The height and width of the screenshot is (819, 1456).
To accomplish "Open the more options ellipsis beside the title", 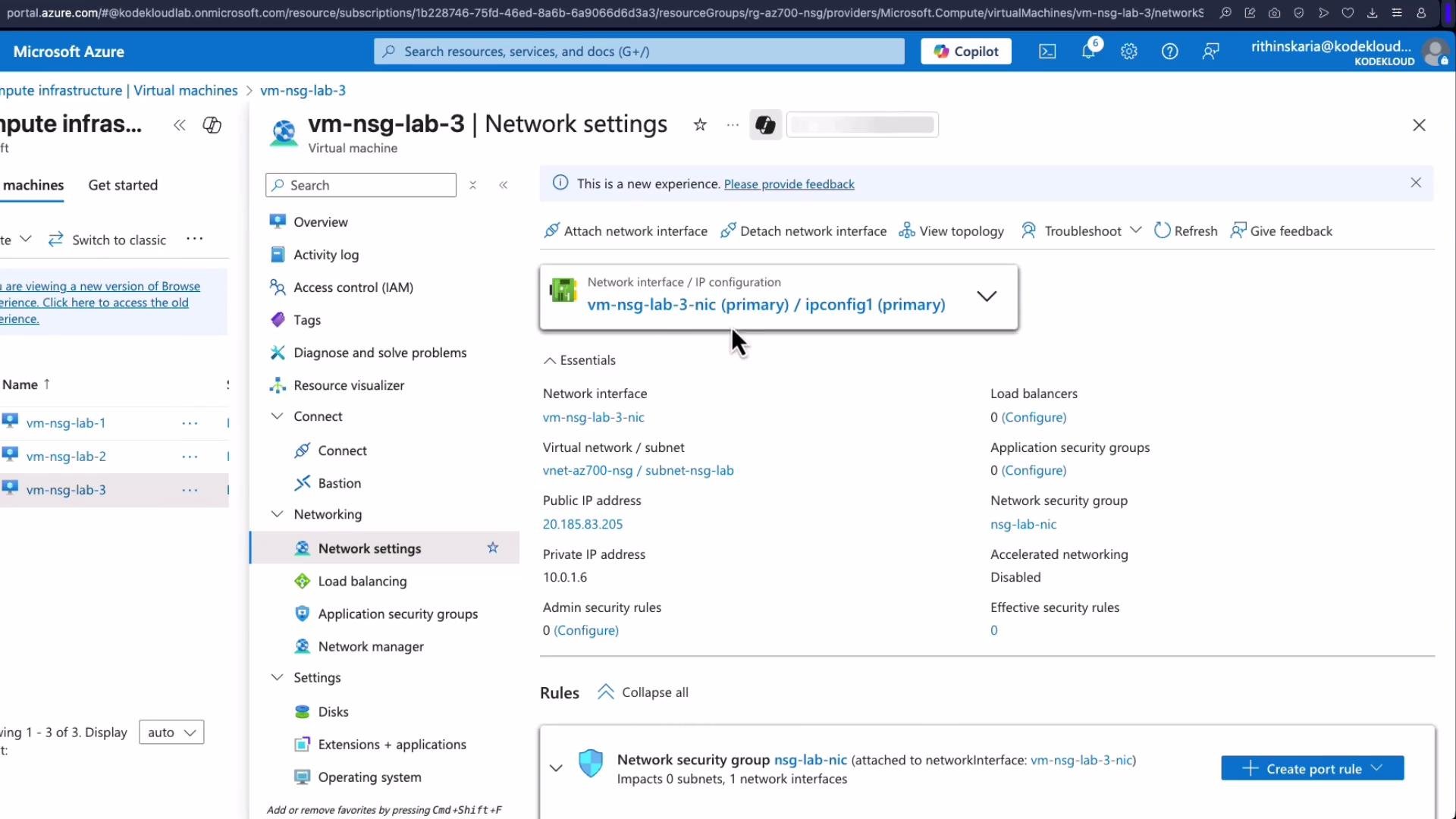I will click(733, 125).
